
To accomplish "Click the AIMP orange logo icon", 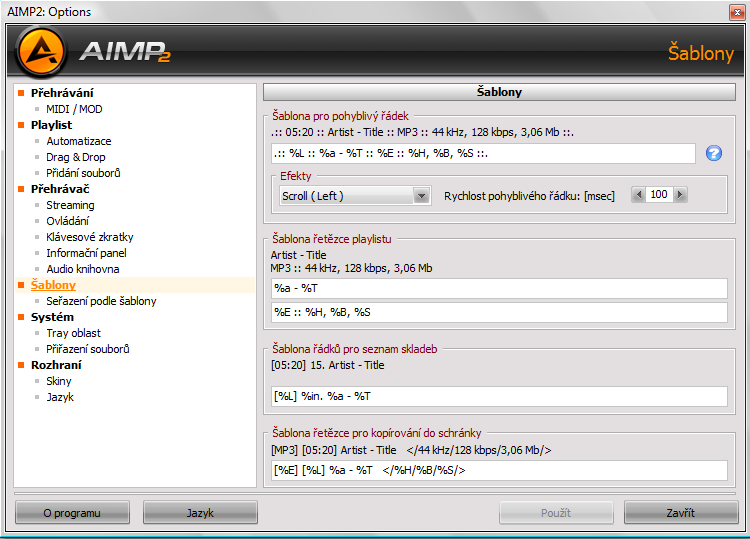I will pos(41,51).
